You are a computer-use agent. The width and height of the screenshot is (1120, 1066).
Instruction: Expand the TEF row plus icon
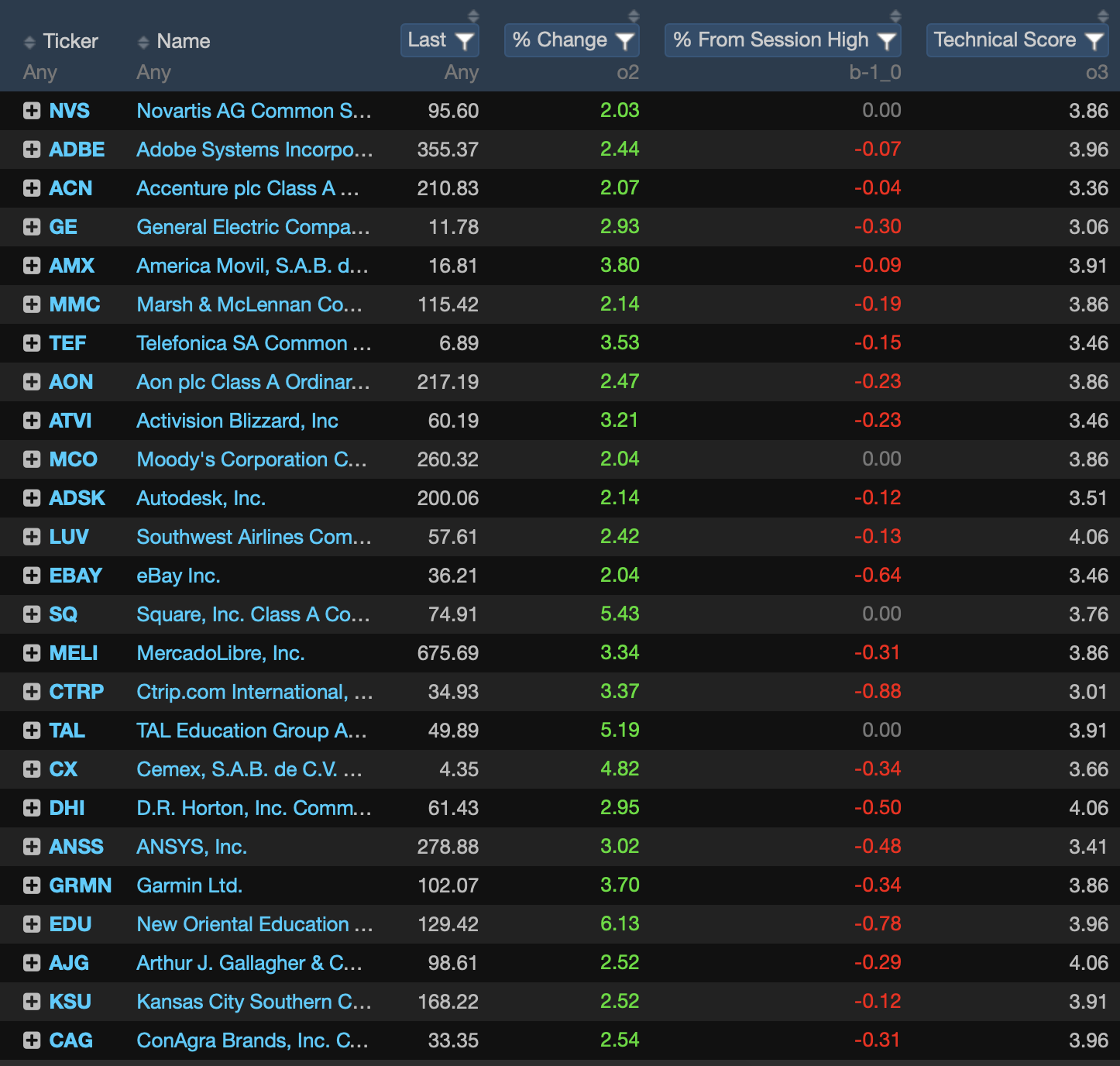(x=32, y=343)
